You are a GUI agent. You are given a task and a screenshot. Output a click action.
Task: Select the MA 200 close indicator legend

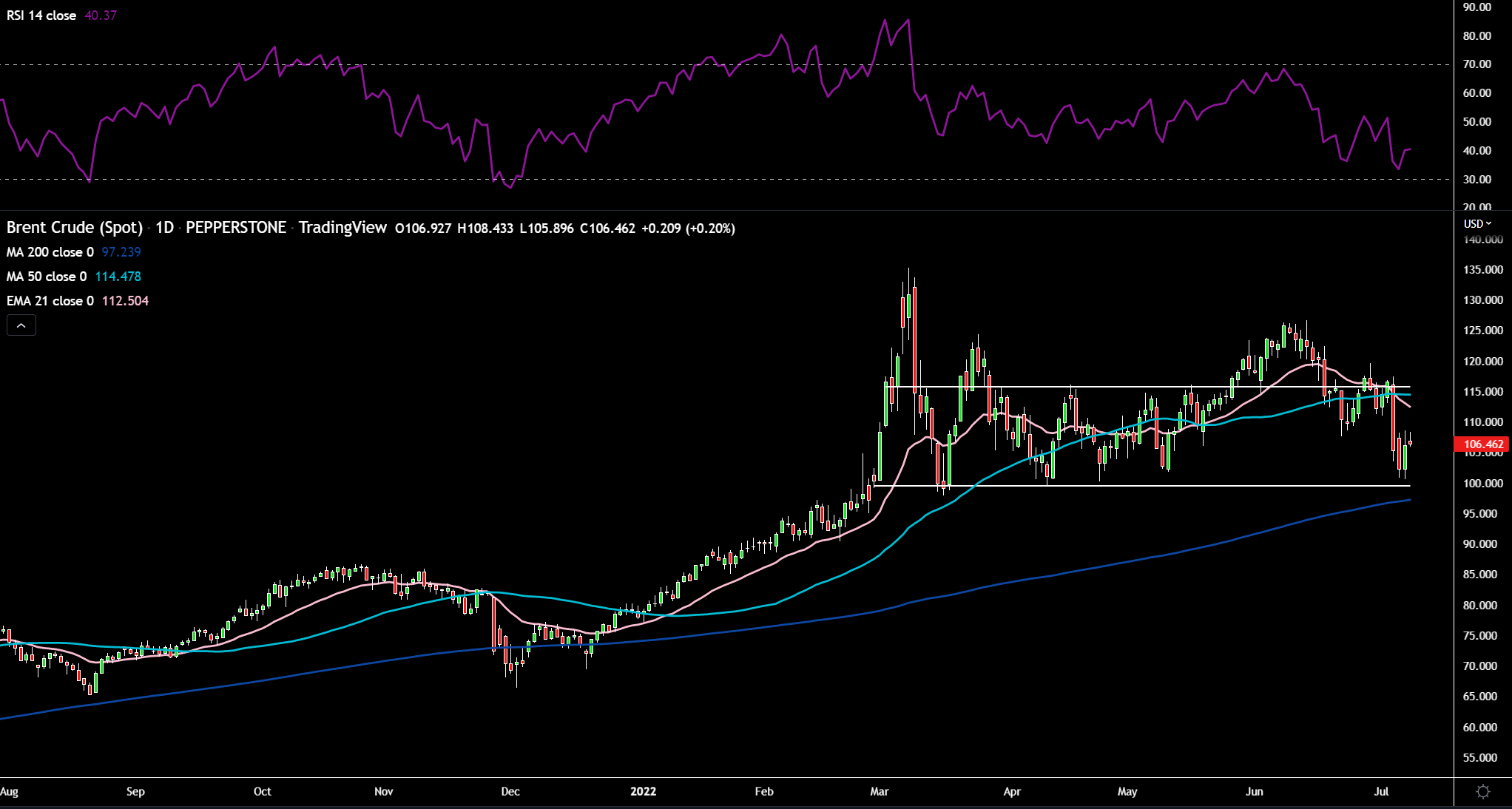50,252
